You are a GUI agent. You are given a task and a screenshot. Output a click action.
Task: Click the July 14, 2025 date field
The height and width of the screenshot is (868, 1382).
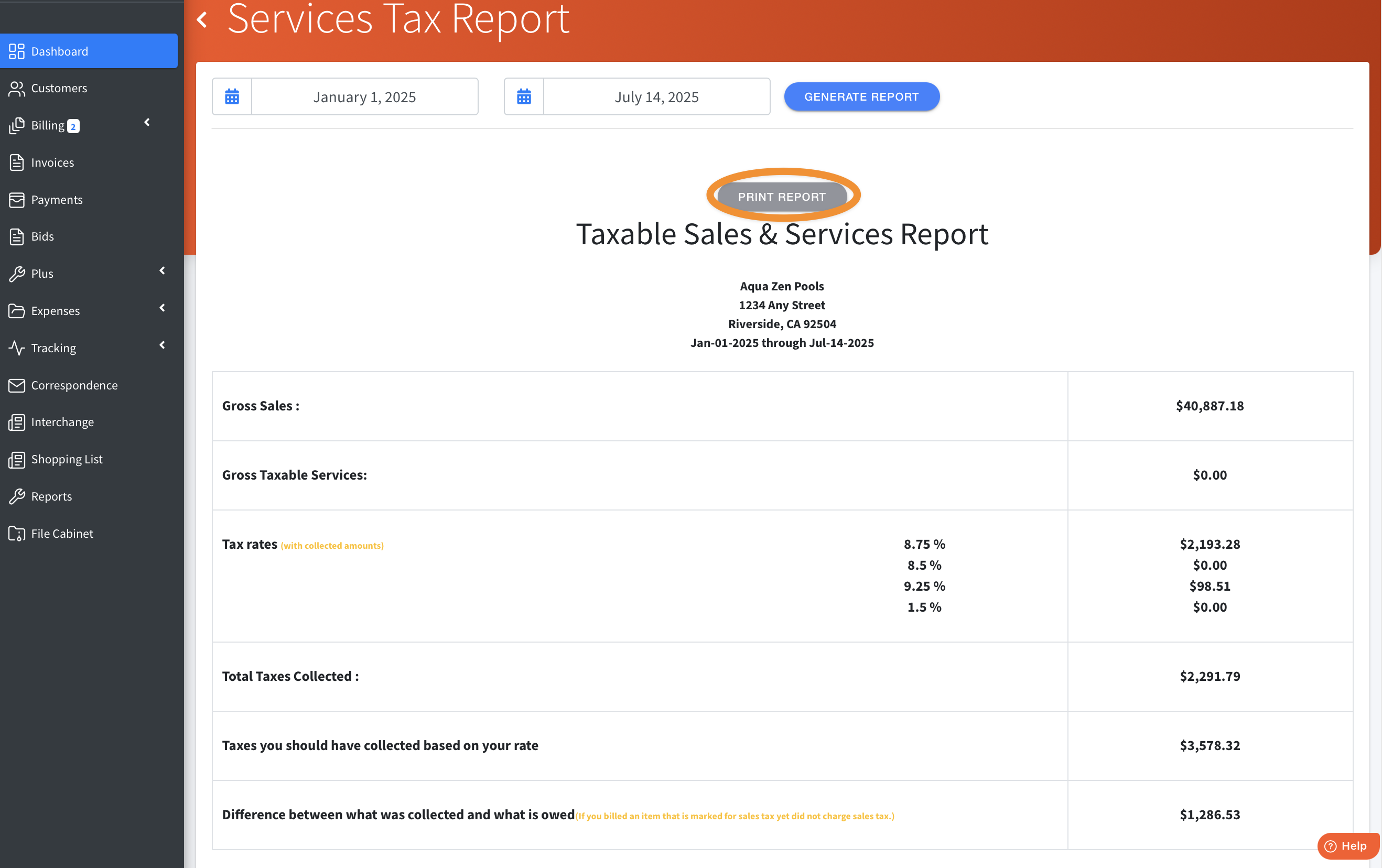click(x=656, y=96)
